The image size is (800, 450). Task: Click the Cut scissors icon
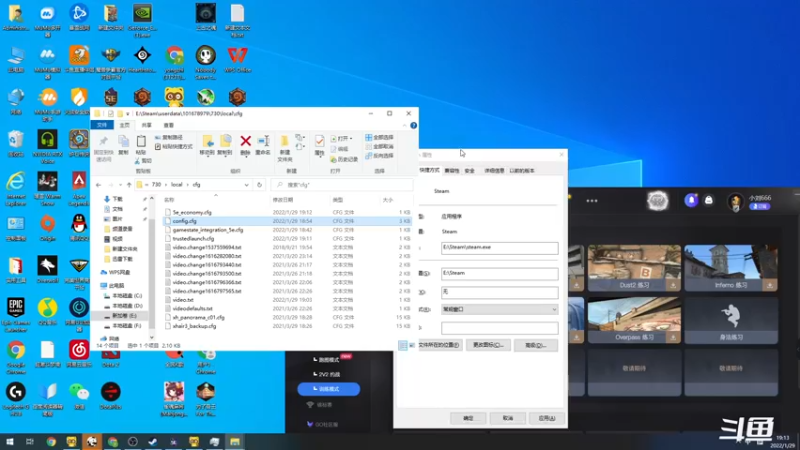click(138, 161)
